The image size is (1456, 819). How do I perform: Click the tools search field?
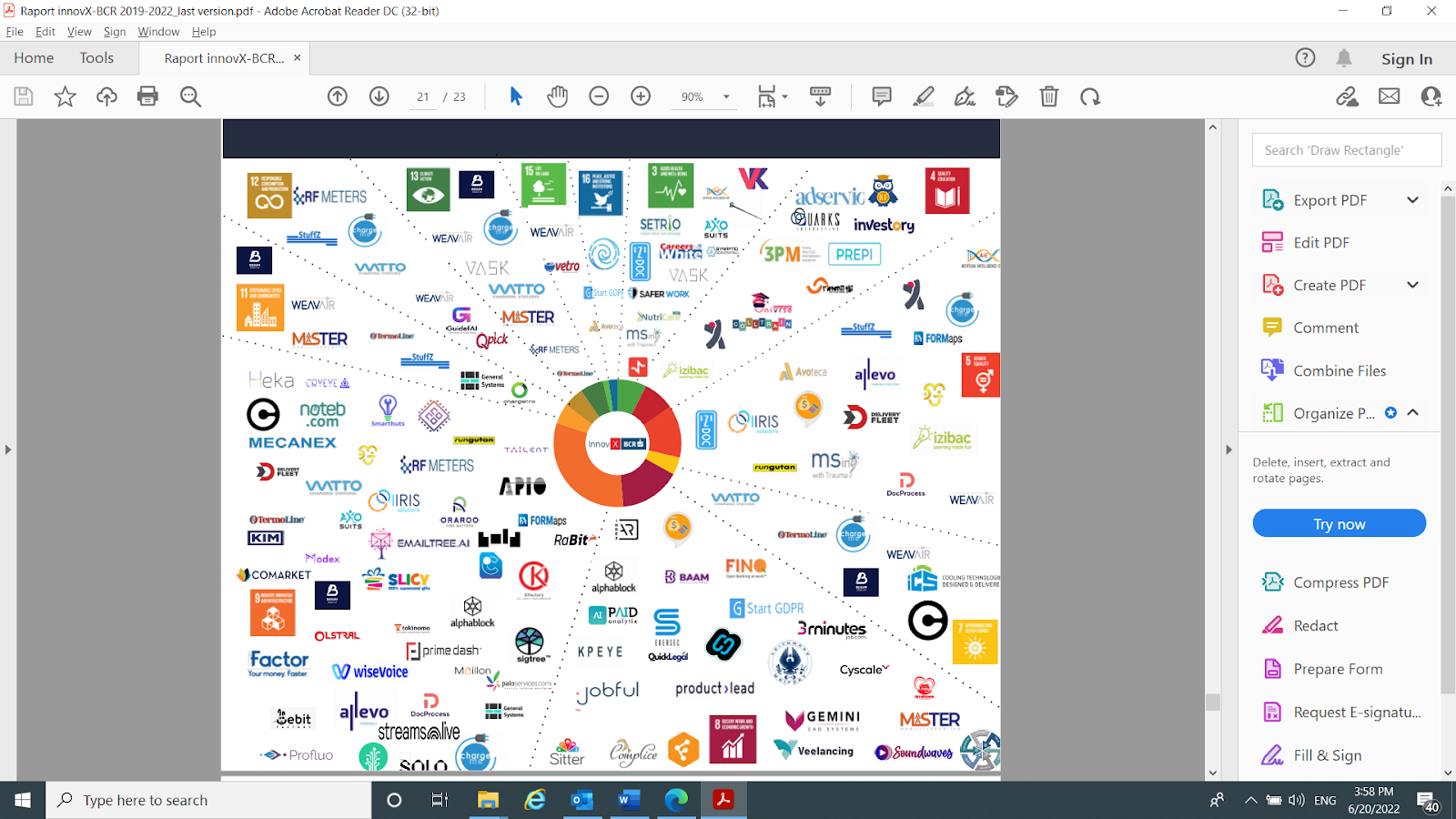(1347, 150)
